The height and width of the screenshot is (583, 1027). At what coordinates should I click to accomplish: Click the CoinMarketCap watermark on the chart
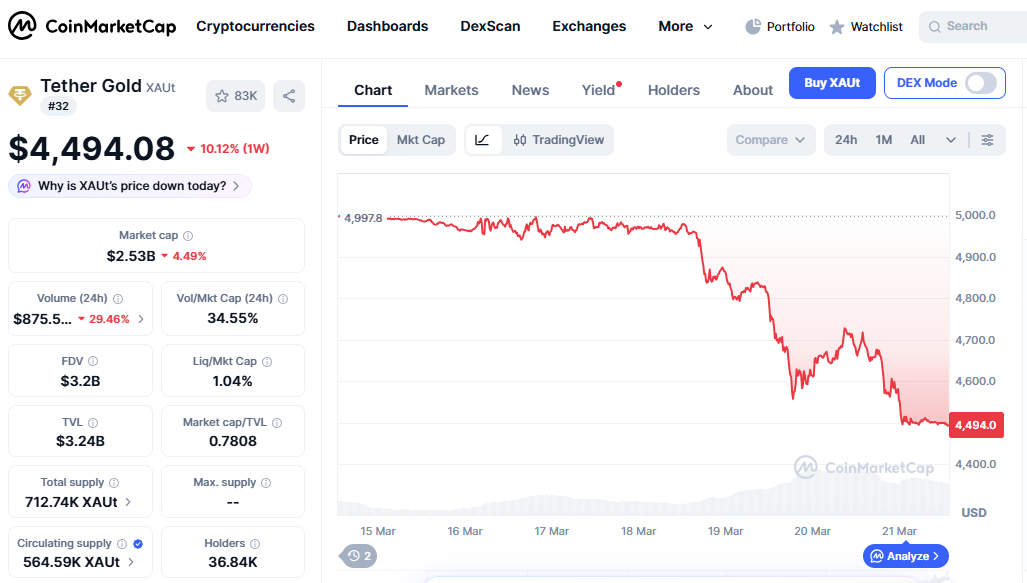865,466
